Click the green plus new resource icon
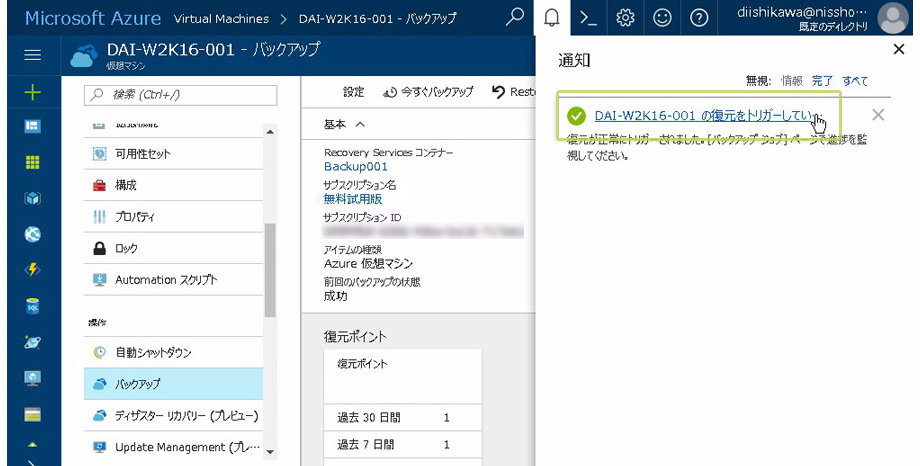 click(x=33, y=92)
